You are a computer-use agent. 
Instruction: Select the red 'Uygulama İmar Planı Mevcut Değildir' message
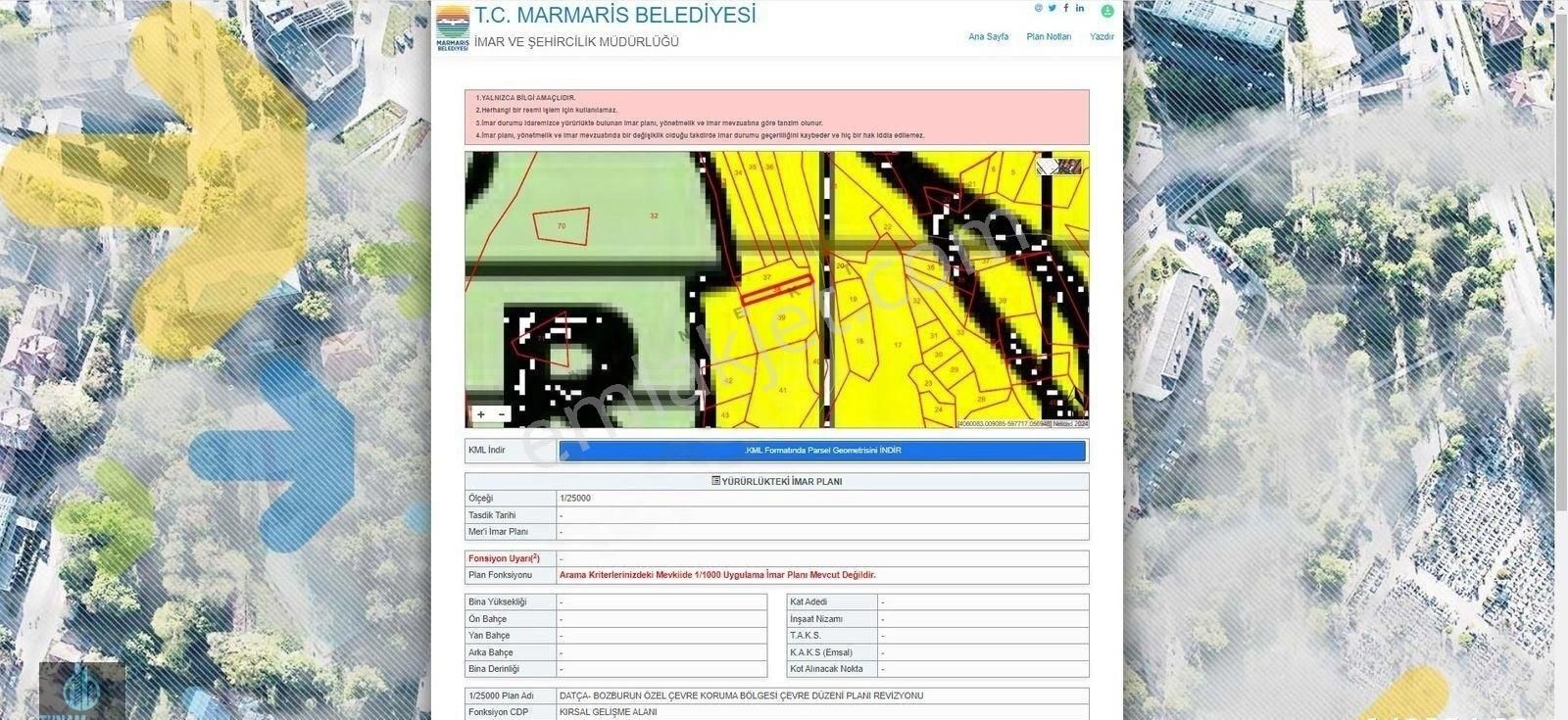(x=717, y=575)
